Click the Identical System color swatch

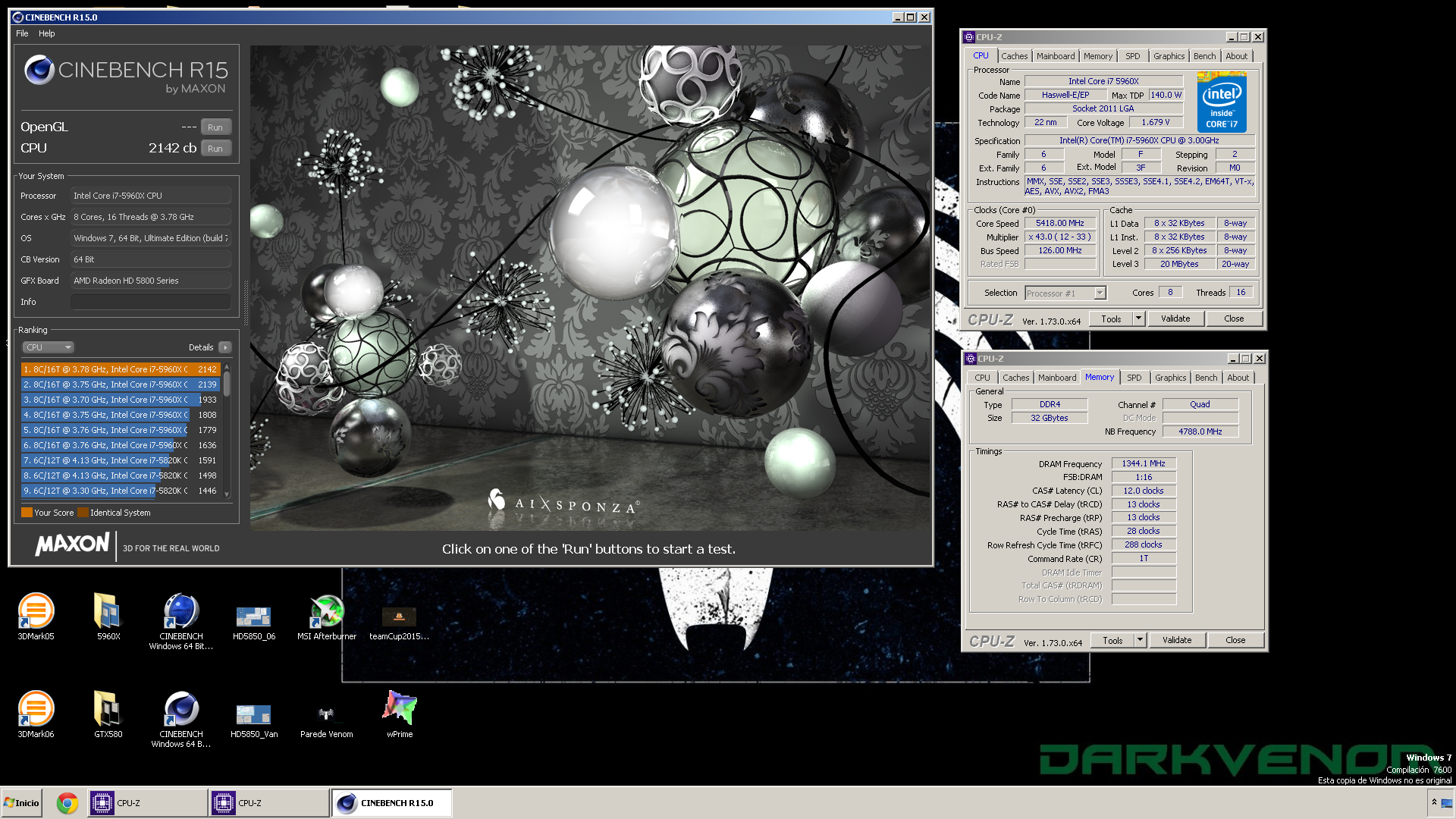tap(83, 513)
